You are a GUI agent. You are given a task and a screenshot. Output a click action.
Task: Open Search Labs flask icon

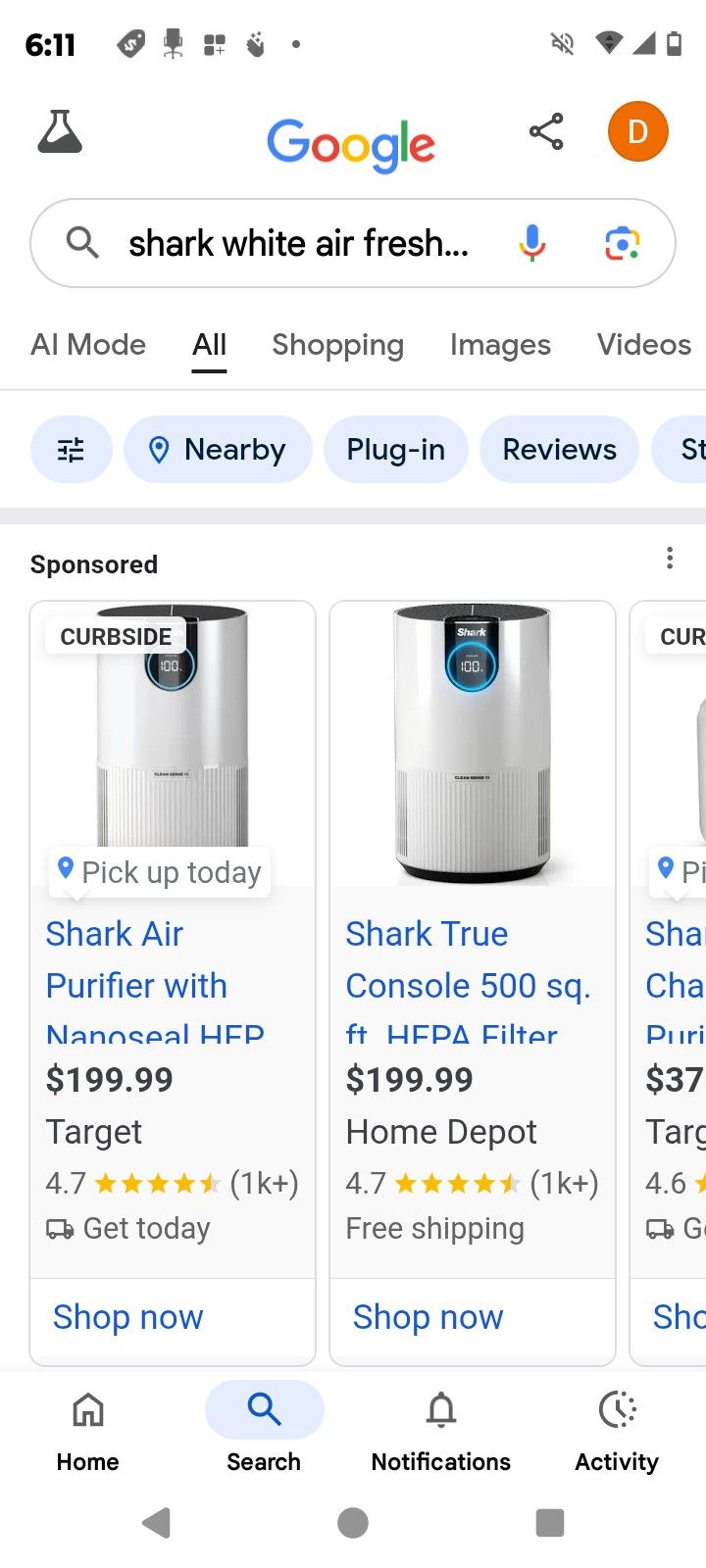point(60,131)
